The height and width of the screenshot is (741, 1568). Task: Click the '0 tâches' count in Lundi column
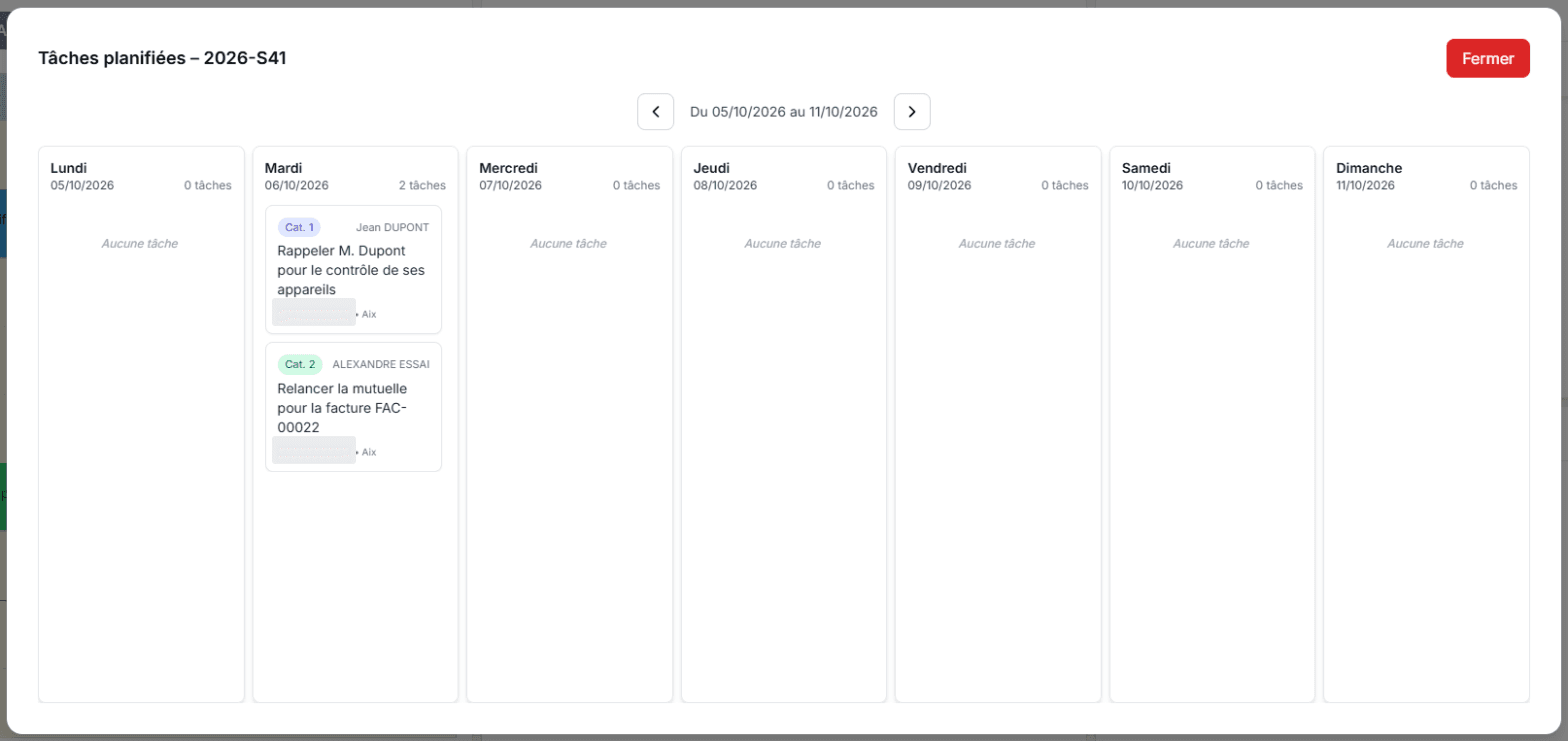coord(208,185)
